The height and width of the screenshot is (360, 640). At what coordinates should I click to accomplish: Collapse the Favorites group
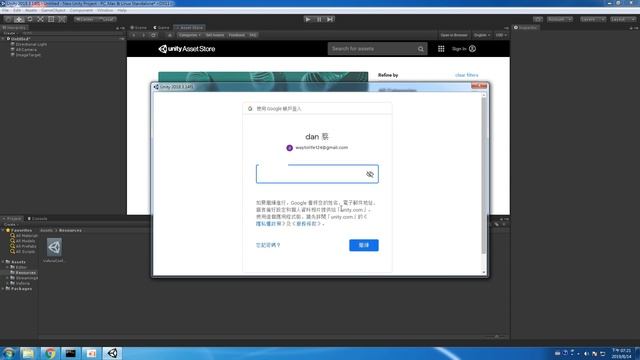(x=3, y=230)
